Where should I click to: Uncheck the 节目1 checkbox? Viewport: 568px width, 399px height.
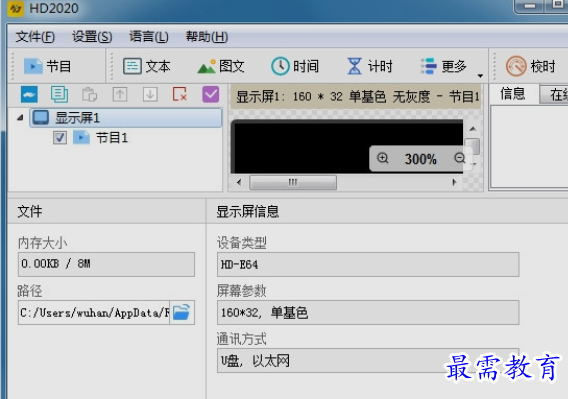click(60, 138)
